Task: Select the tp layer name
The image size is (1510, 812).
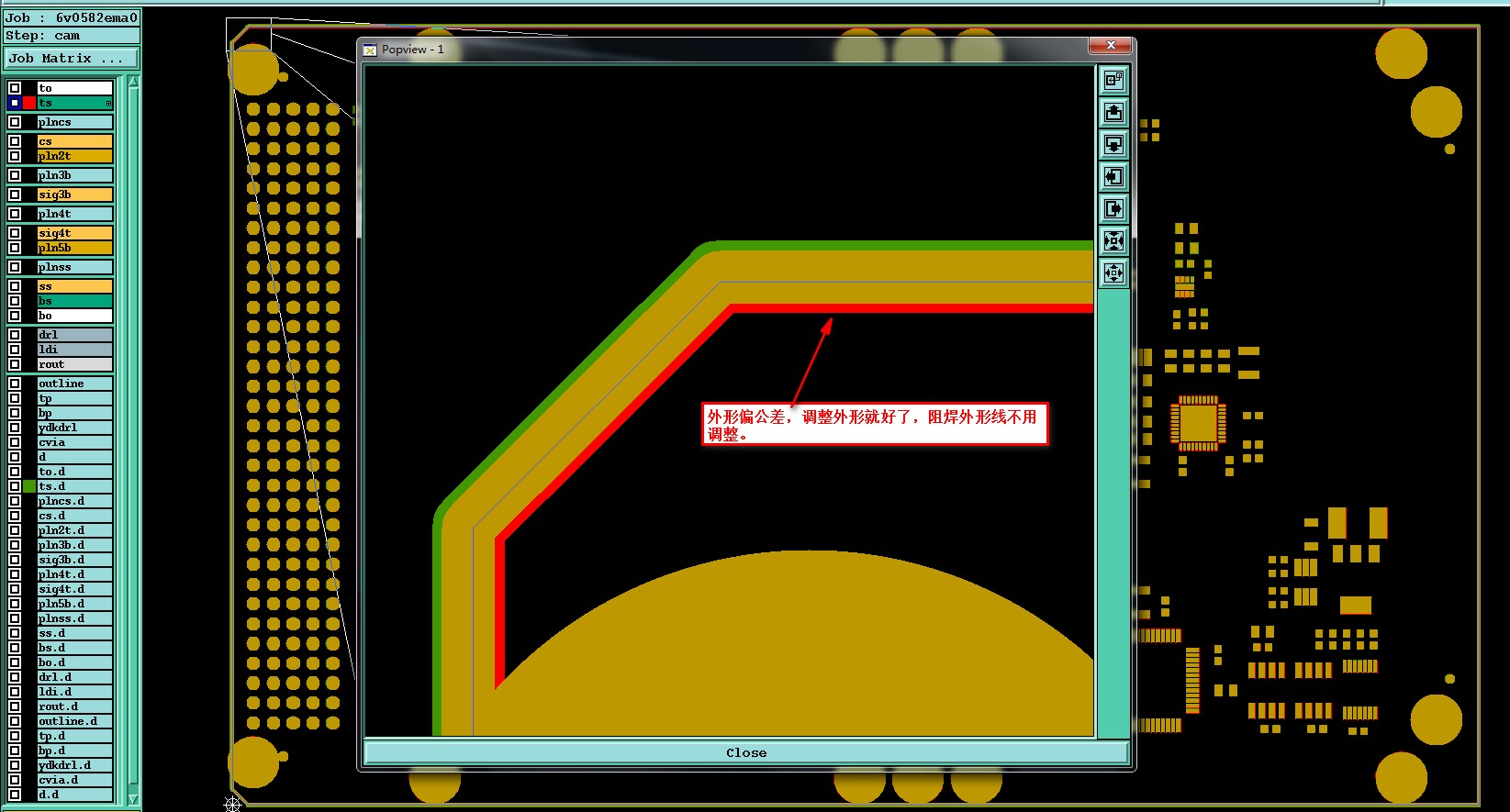Action: click(x=75, y=398)
